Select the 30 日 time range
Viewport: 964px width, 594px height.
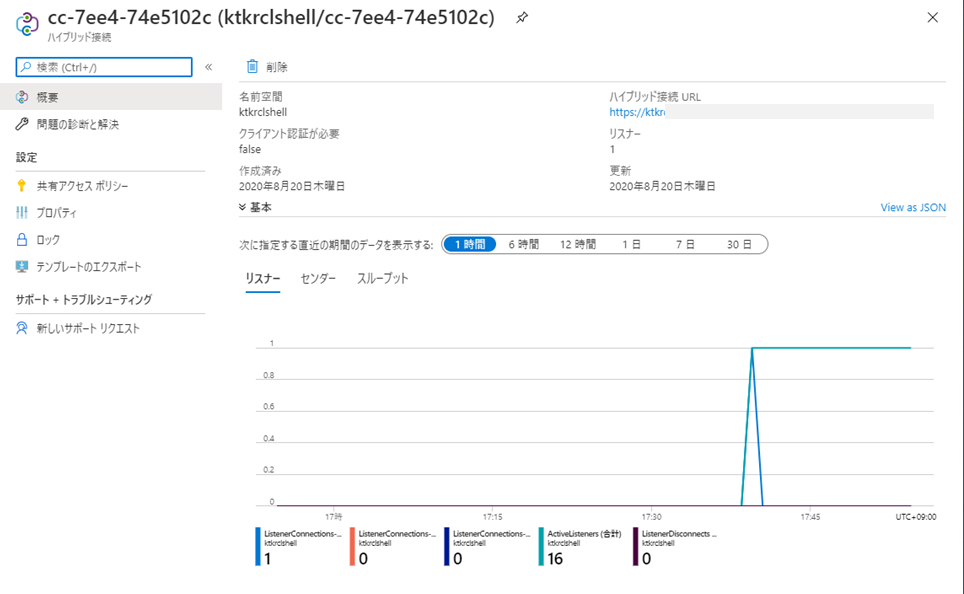point(739,244)
